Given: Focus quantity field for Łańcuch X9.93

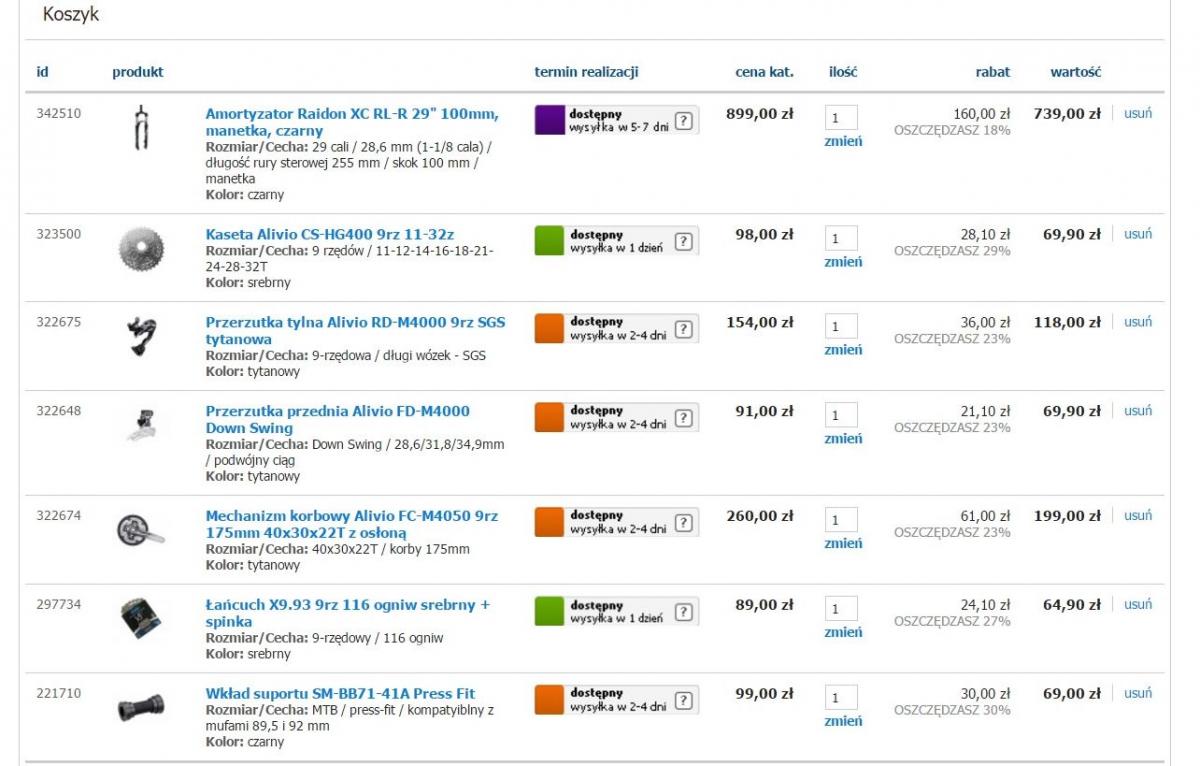Looking at the screenshot, I should pyautogui.click(x=841, y=608).
